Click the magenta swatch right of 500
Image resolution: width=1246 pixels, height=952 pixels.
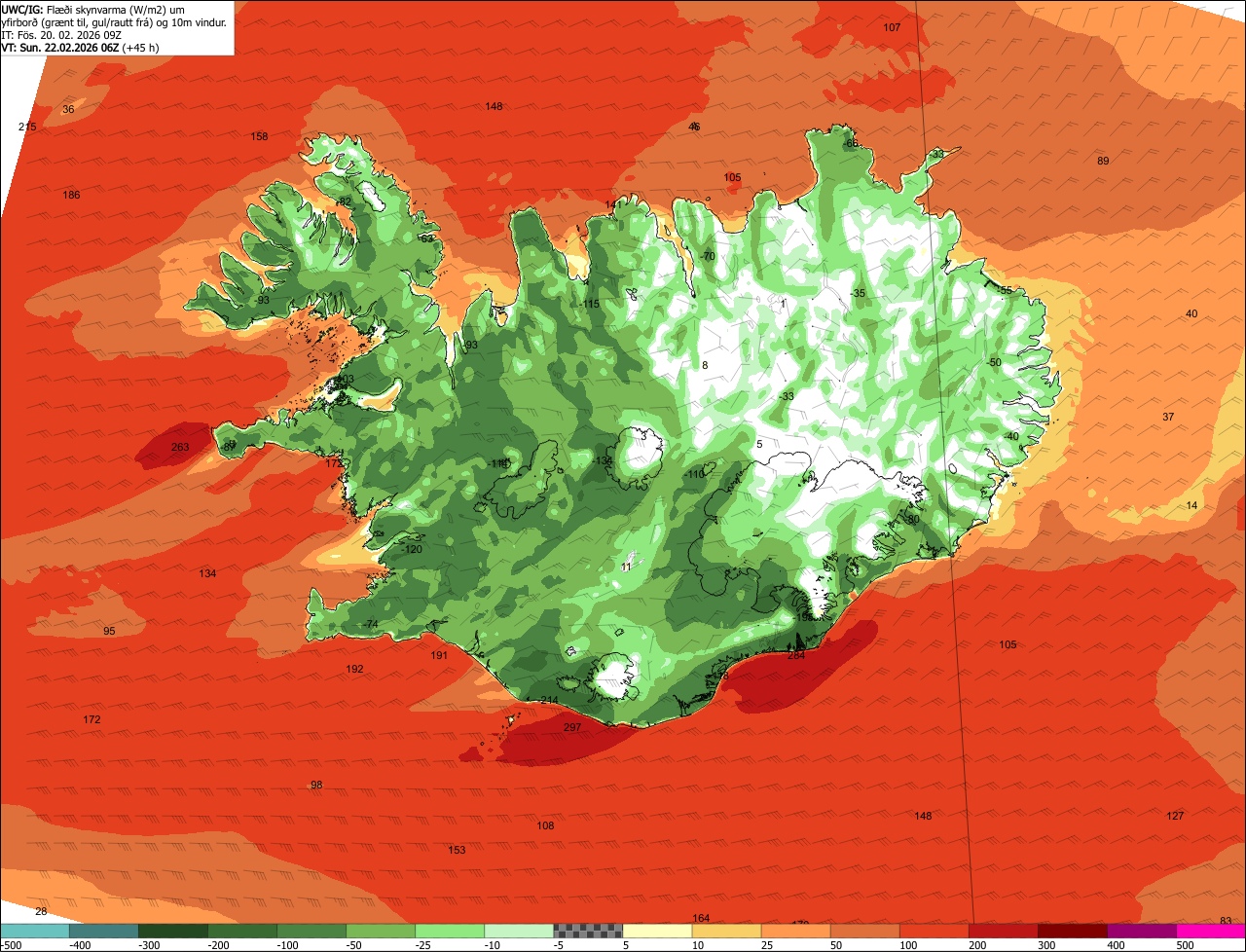click(1211, 931)
